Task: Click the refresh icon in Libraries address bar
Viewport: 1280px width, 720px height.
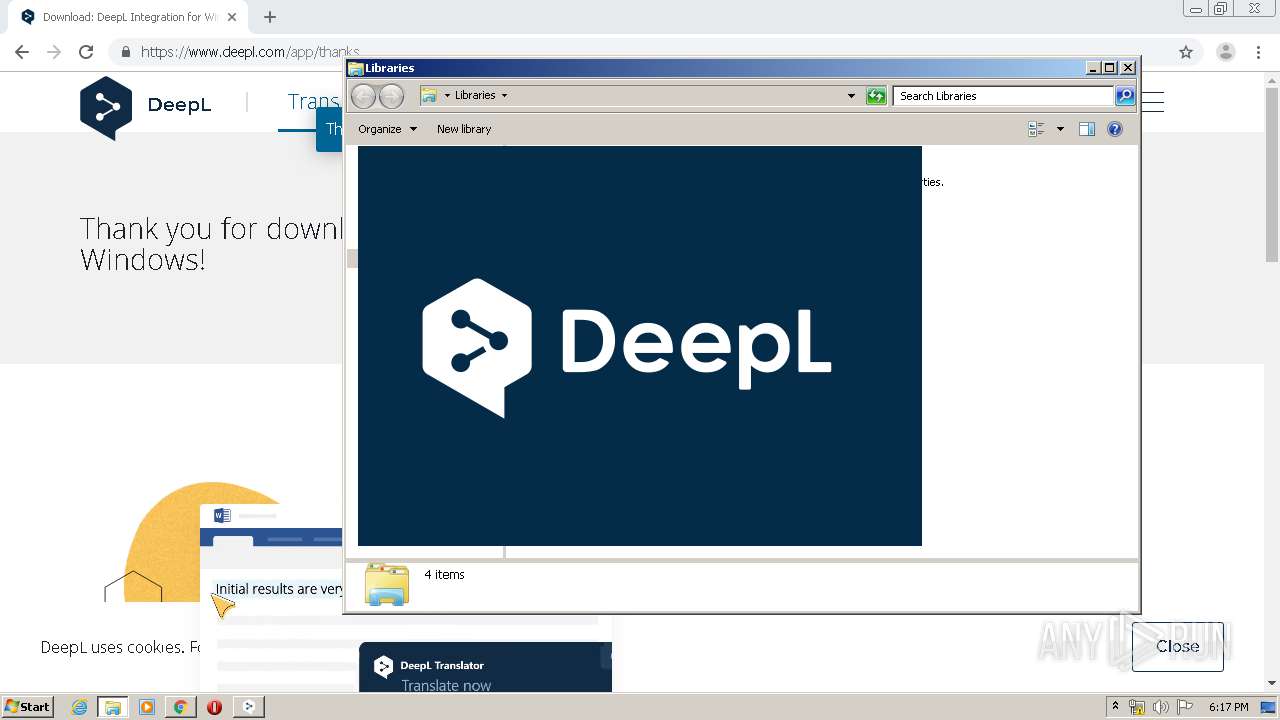Action: [876, 96]
